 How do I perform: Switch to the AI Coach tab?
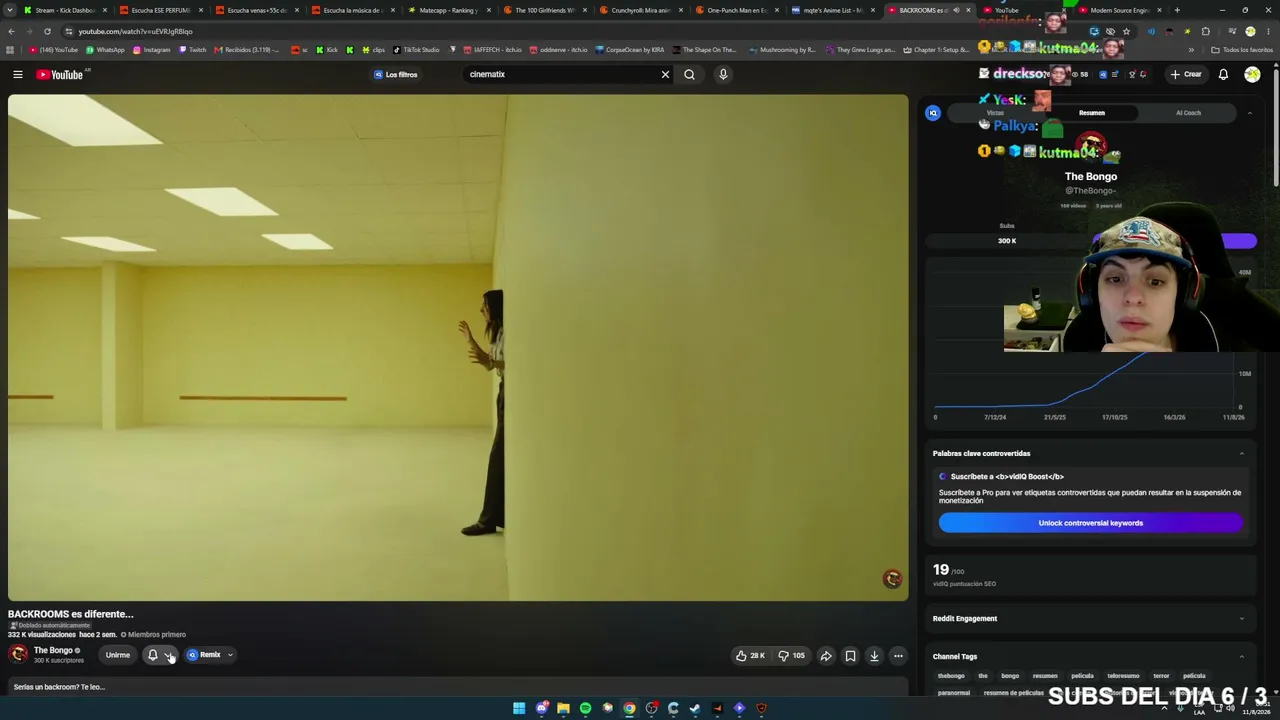click(x=1188, y=113)
